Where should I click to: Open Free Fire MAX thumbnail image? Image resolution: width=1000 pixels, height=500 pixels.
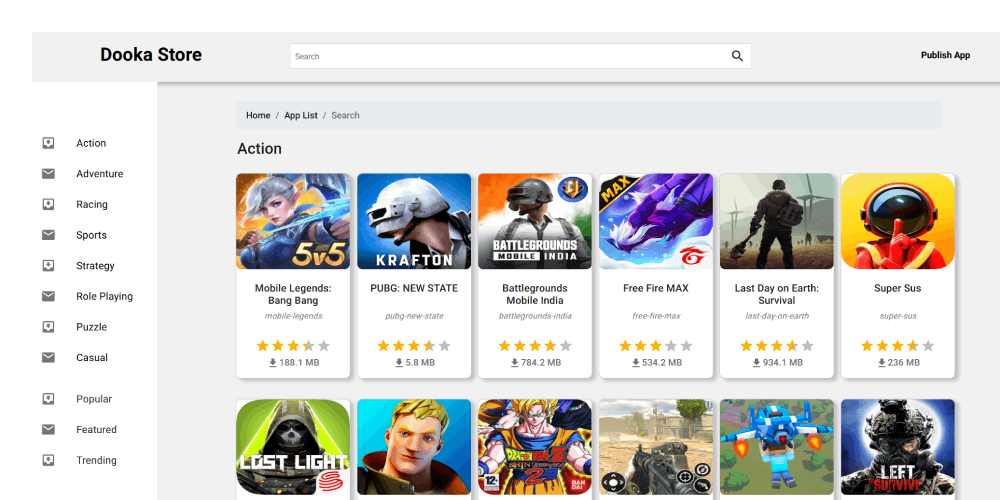click(656, 221)
